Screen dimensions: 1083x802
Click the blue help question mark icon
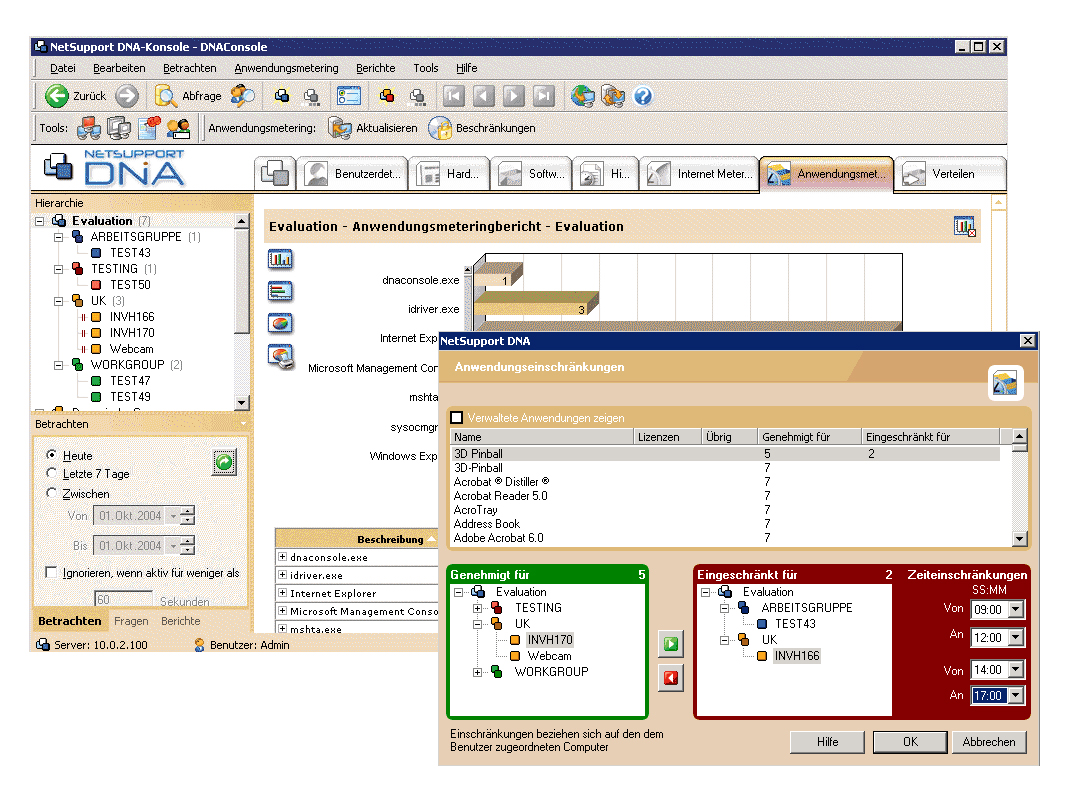pos(643,96)
